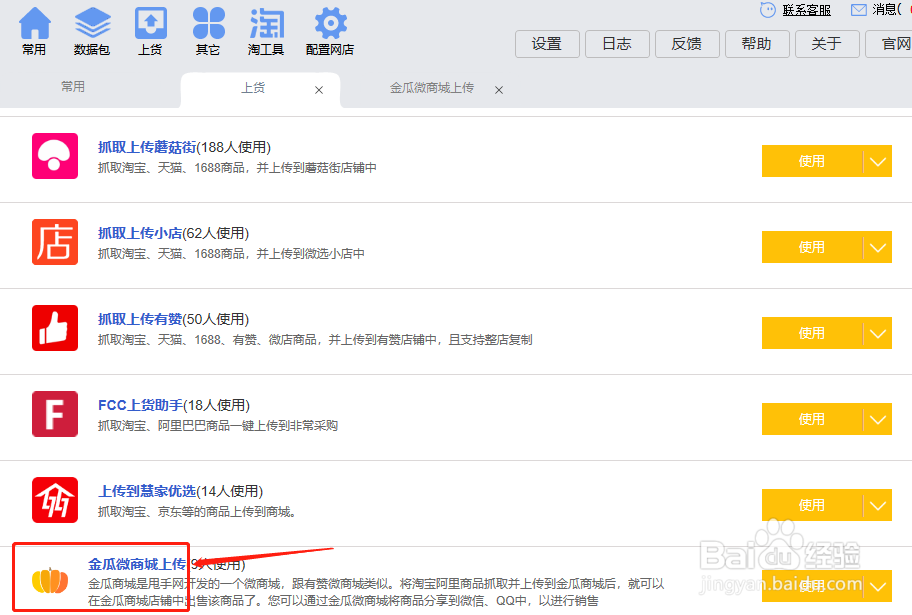
Task: Click description text 且支持整店复制
Action: click(490, 340)
